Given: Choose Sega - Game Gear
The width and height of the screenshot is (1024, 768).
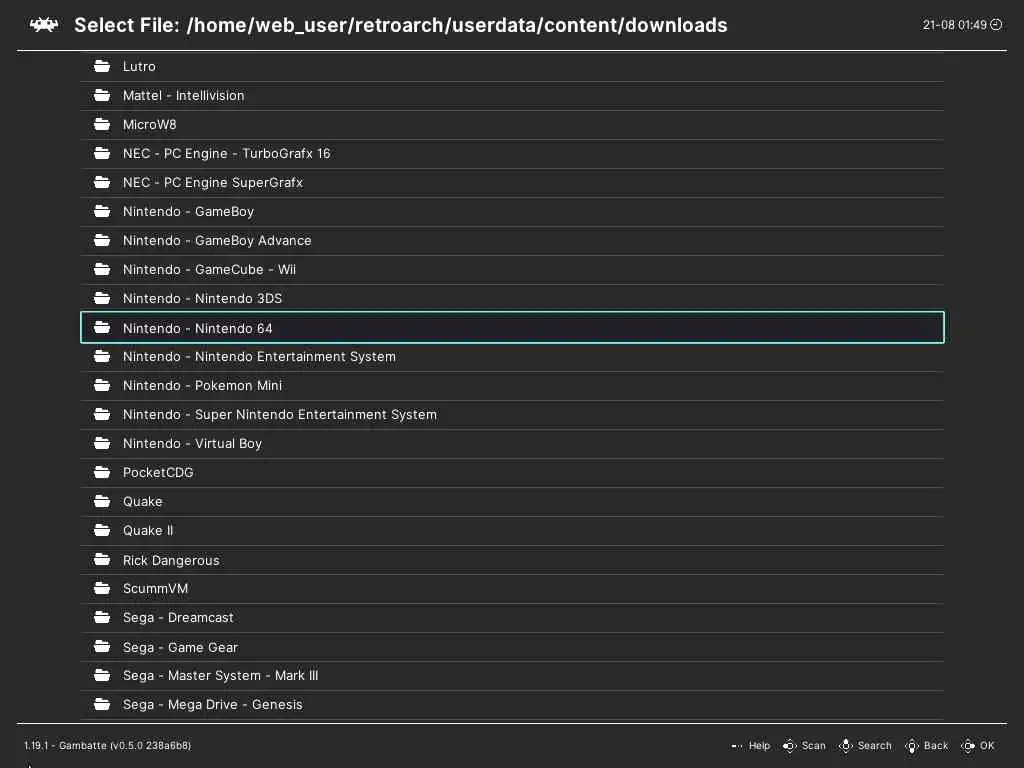Looking at the screenshot, I should coord(512,647).
